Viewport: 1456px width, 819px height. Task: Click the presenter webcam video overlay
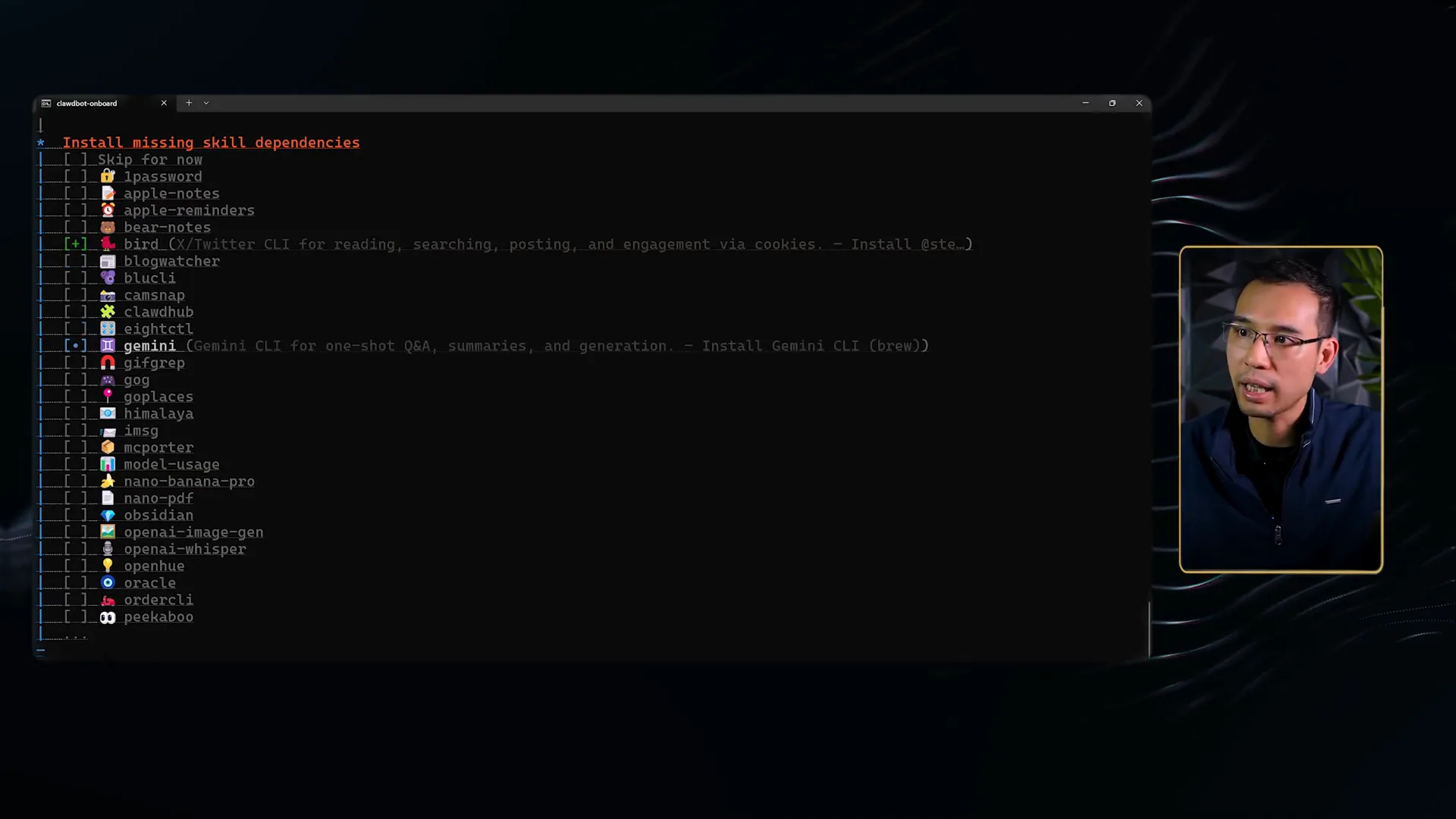tap(1281, 409)
